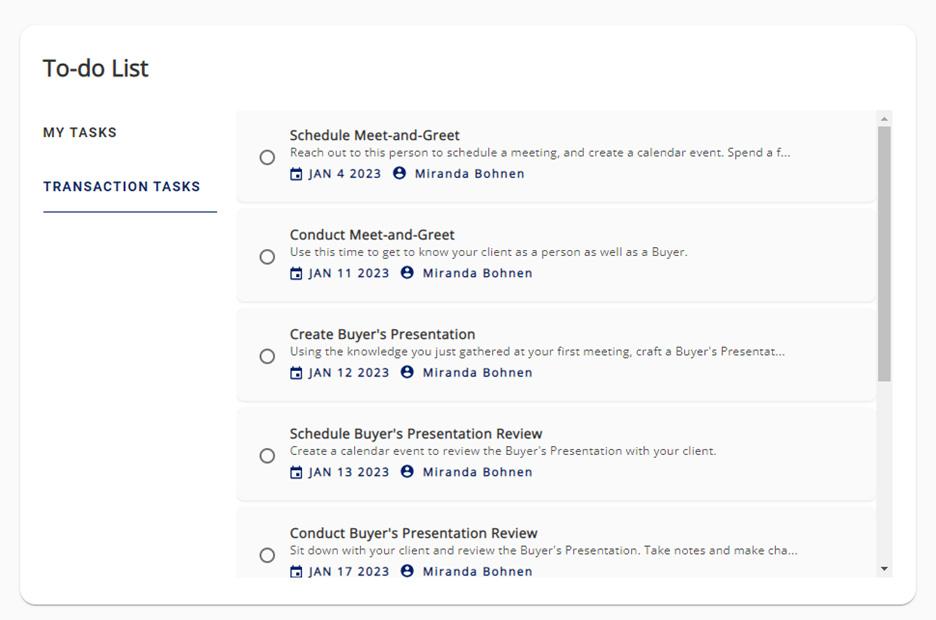
Task: Click person icon on Conduct Meet-and-Greet task
Action: (x=407, y=273)
